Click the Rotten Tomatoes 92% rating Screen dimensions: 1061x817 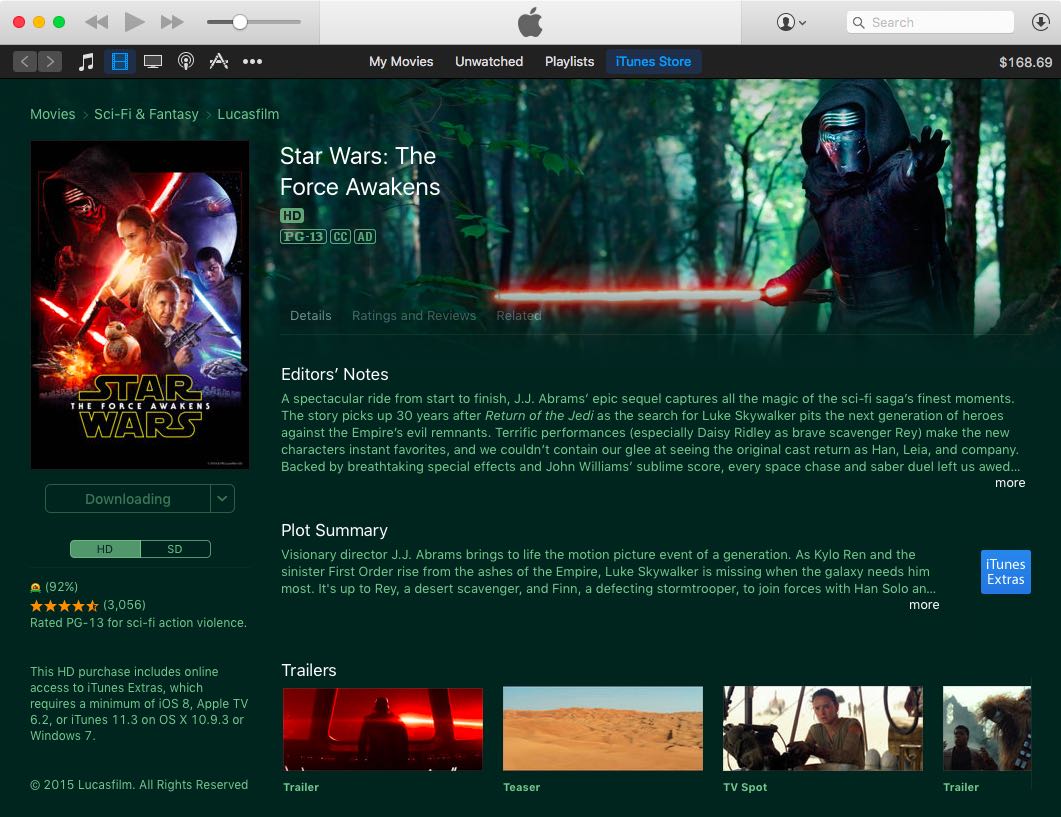pyautogui.click(x=54, y=587)
